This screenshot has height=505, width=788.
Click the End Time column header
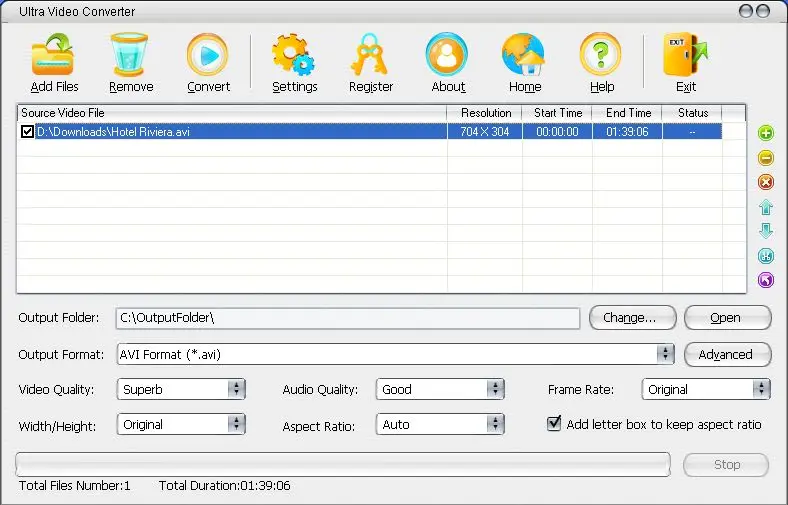click(627, 113)
